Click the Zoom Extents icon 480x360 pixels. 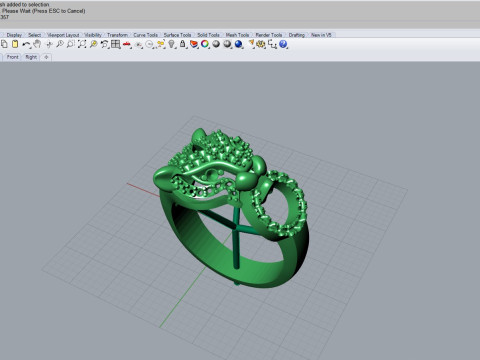click(x=82, y=44)
